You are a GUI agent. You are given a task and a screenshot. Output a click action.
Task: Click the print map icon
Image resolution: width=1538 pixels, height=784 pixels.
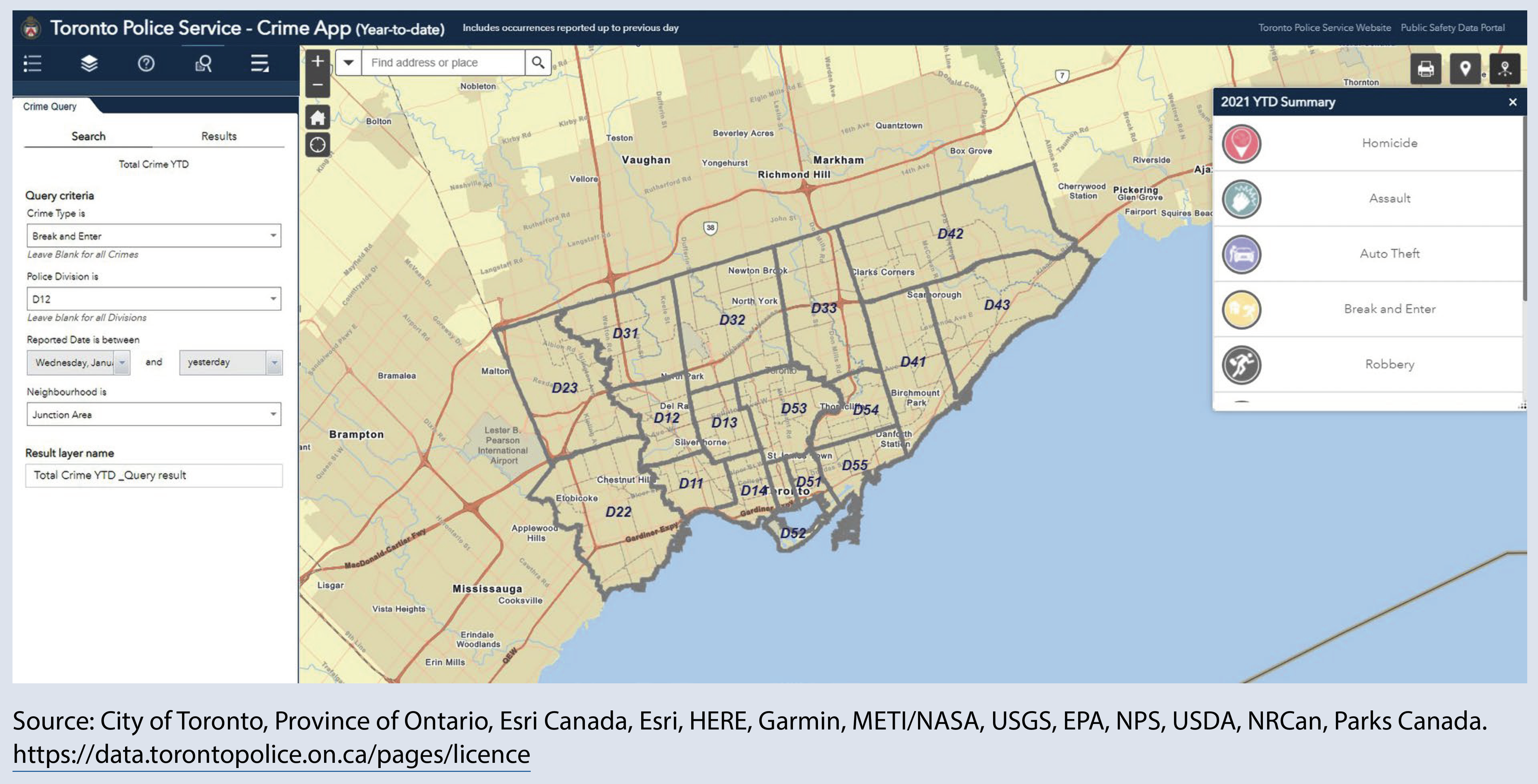(1425, 69)
